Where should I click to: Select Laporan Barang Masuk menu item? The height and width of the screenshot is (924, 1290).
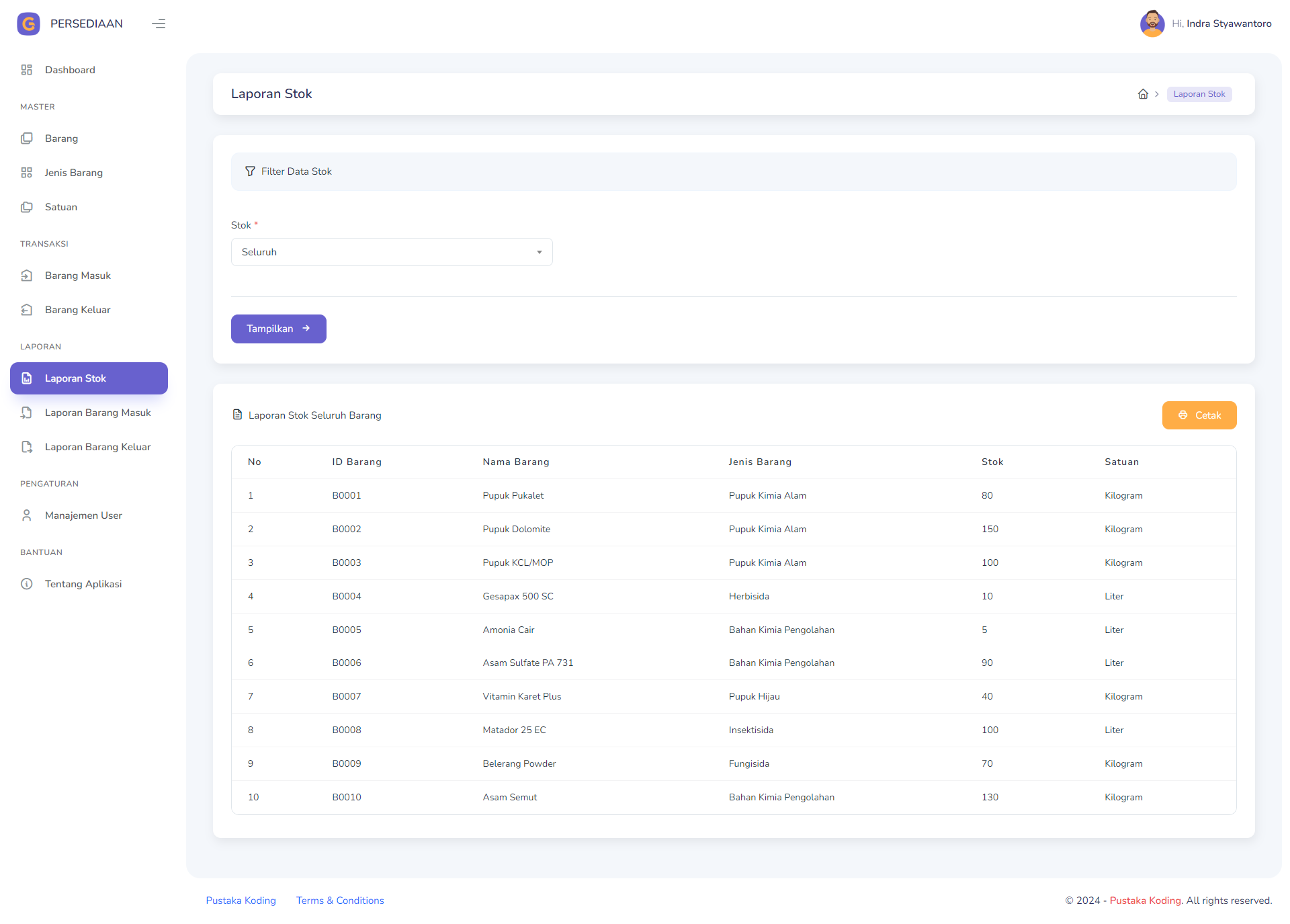point(98,413)
